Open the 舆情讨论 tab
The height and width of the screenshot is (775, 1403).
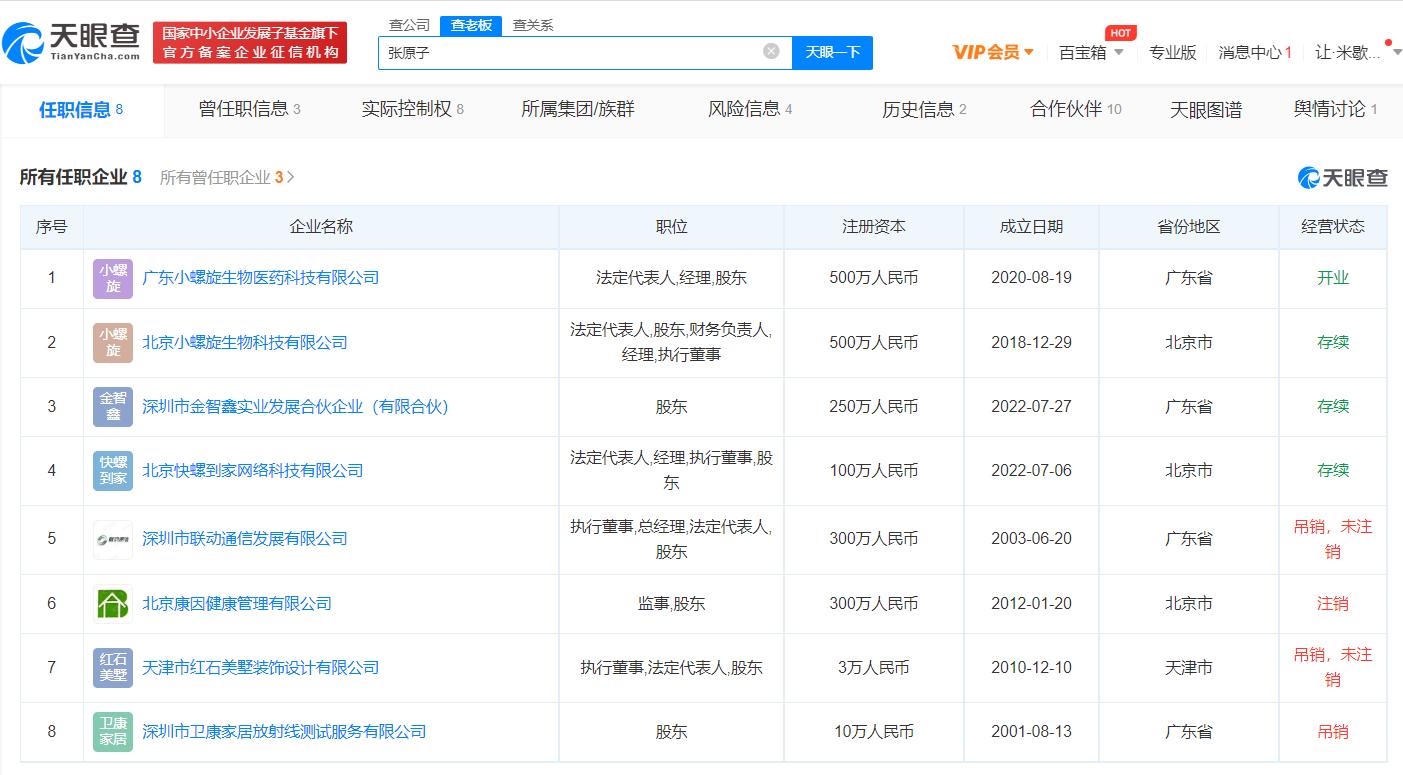coord(1335,109)
